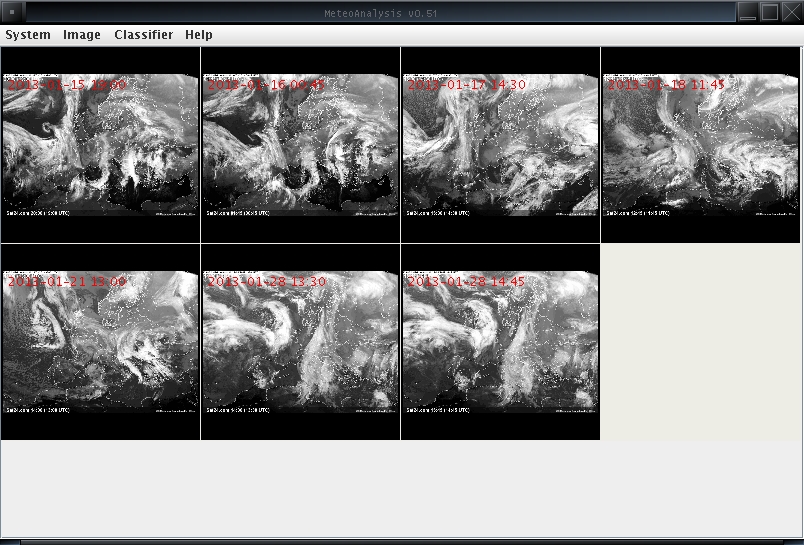This screenshot has height=545, width=804.
Task: Open the Image menu
Action: pyautogui.click(x=82, y=35)
